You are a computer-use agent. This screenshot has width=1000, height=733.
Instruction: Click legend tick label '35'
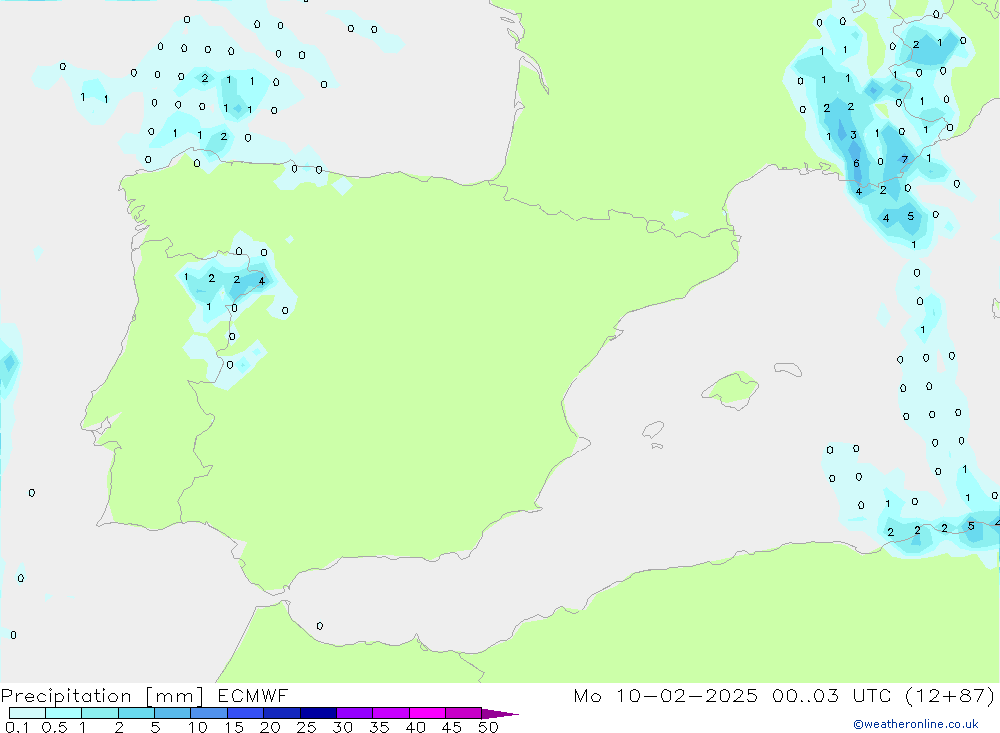[x=379, y=727]
